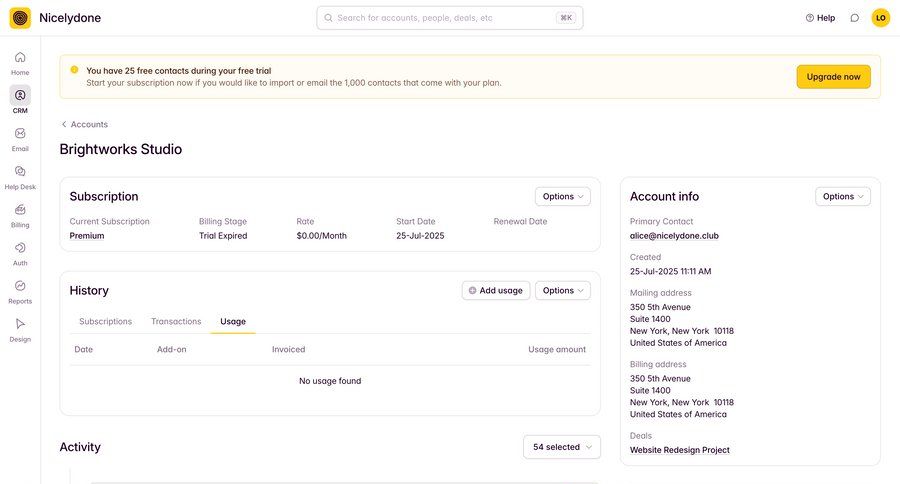The height and width of the screenshot is (484, 900).
Task: Click the Usage amount column header
Action: click(557, 349)
